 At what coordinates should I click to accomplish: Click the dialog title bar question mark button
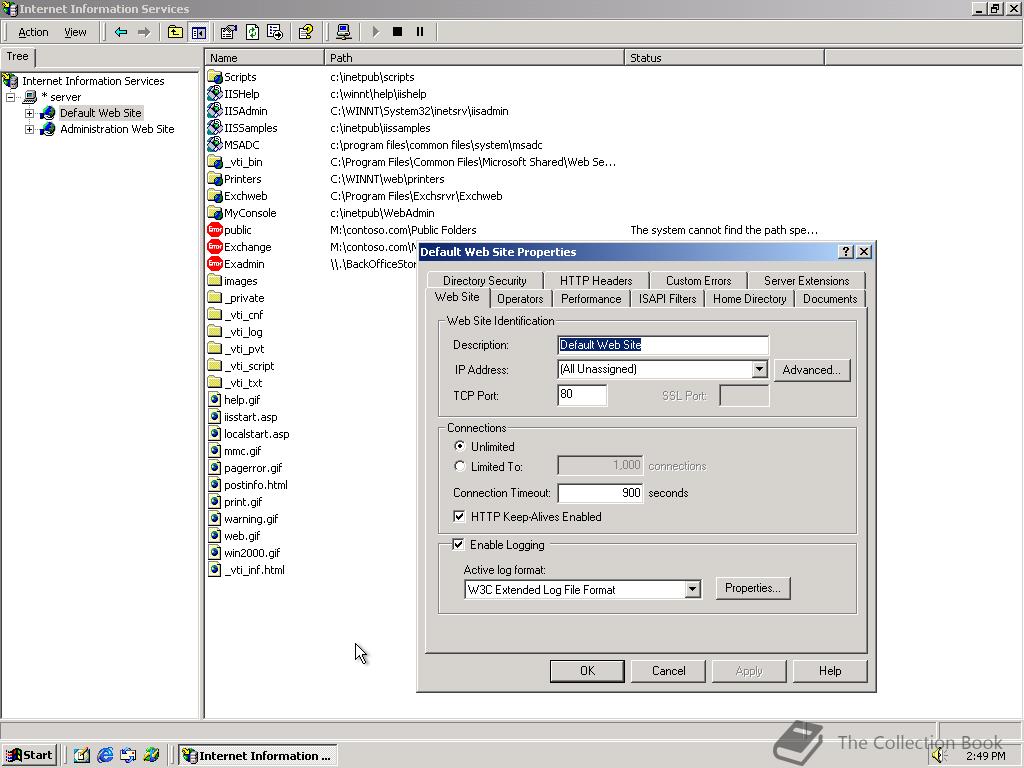coord(846,252)
